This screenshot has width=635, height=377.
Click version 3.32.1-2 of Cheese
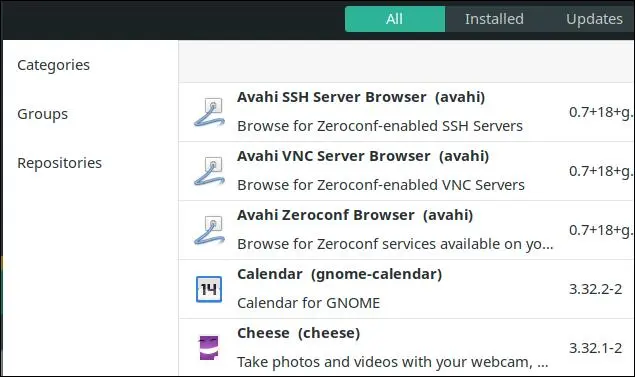coord(595,348)
